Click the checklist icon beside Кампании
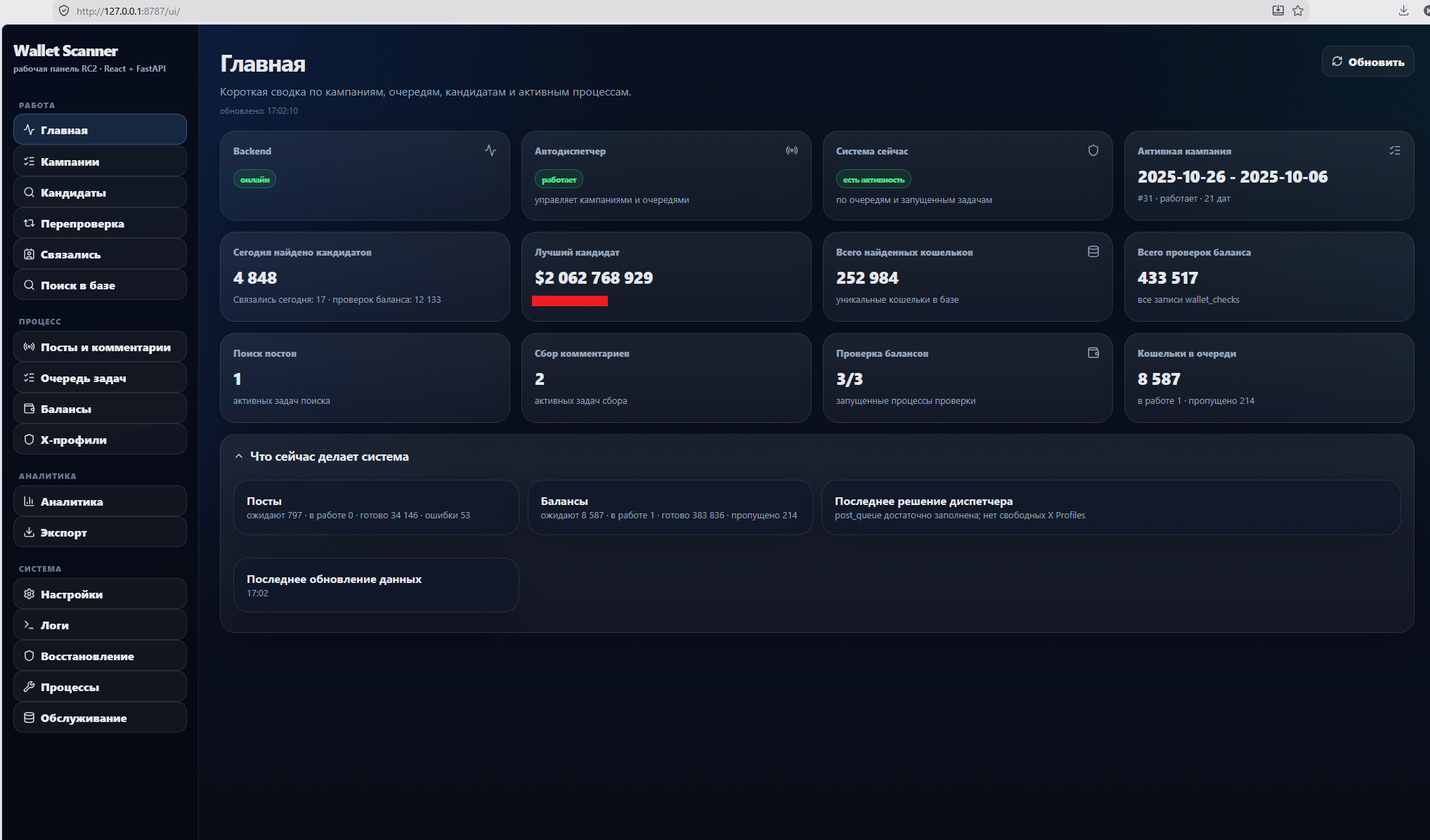The height and width of the screenshot is (840, 1430). (29, 161)
